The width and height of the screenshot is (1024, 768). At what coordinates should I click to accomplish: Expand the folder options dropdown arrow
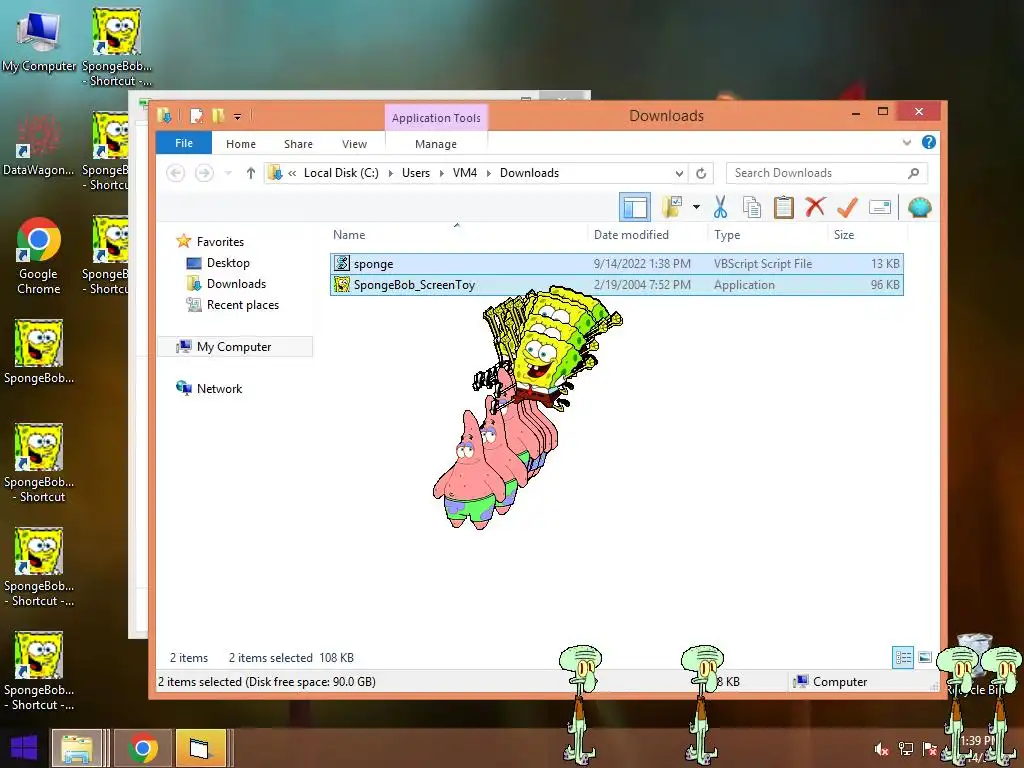pyautogui.click(x=696, y=208)
